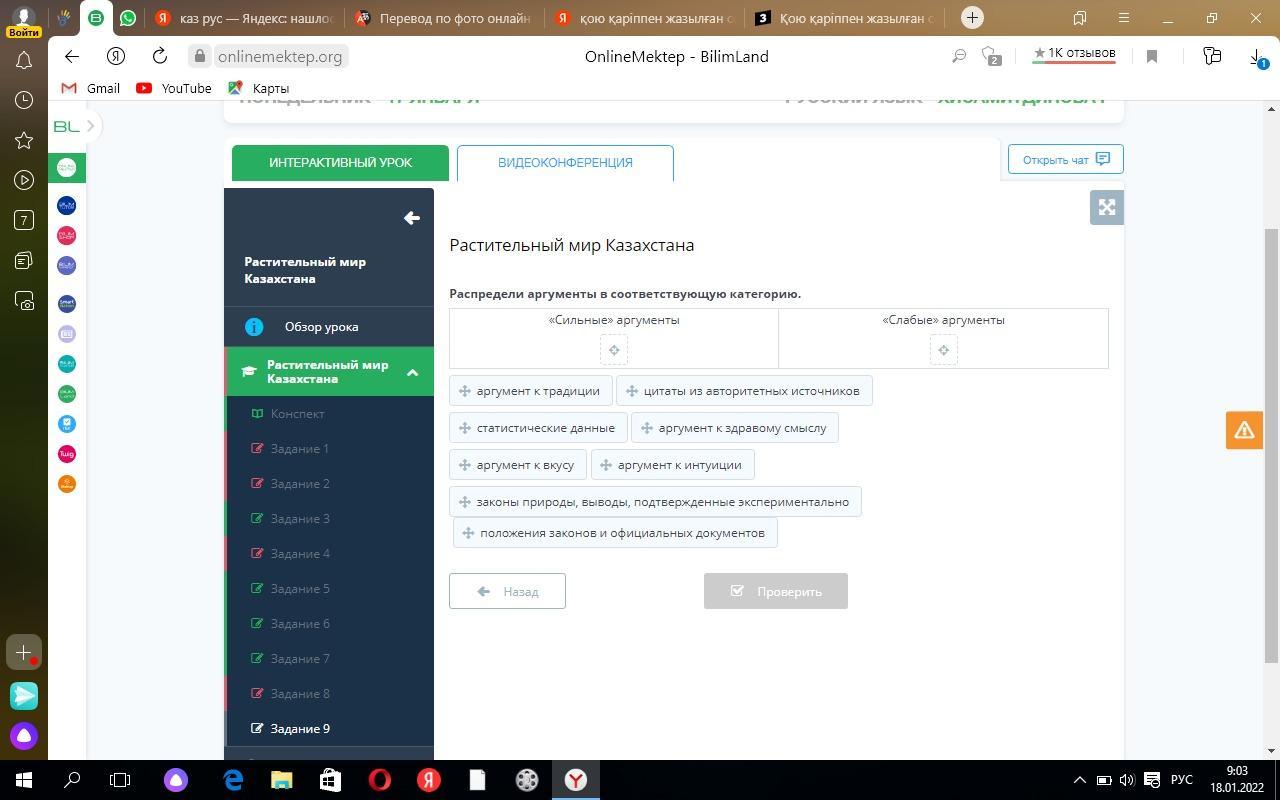Bookmark this page icon

(x=1151, y=56)
